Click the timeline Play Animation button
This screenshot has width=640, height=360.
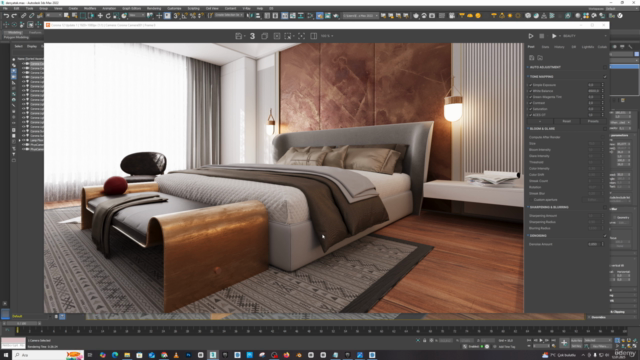point(541,340)
